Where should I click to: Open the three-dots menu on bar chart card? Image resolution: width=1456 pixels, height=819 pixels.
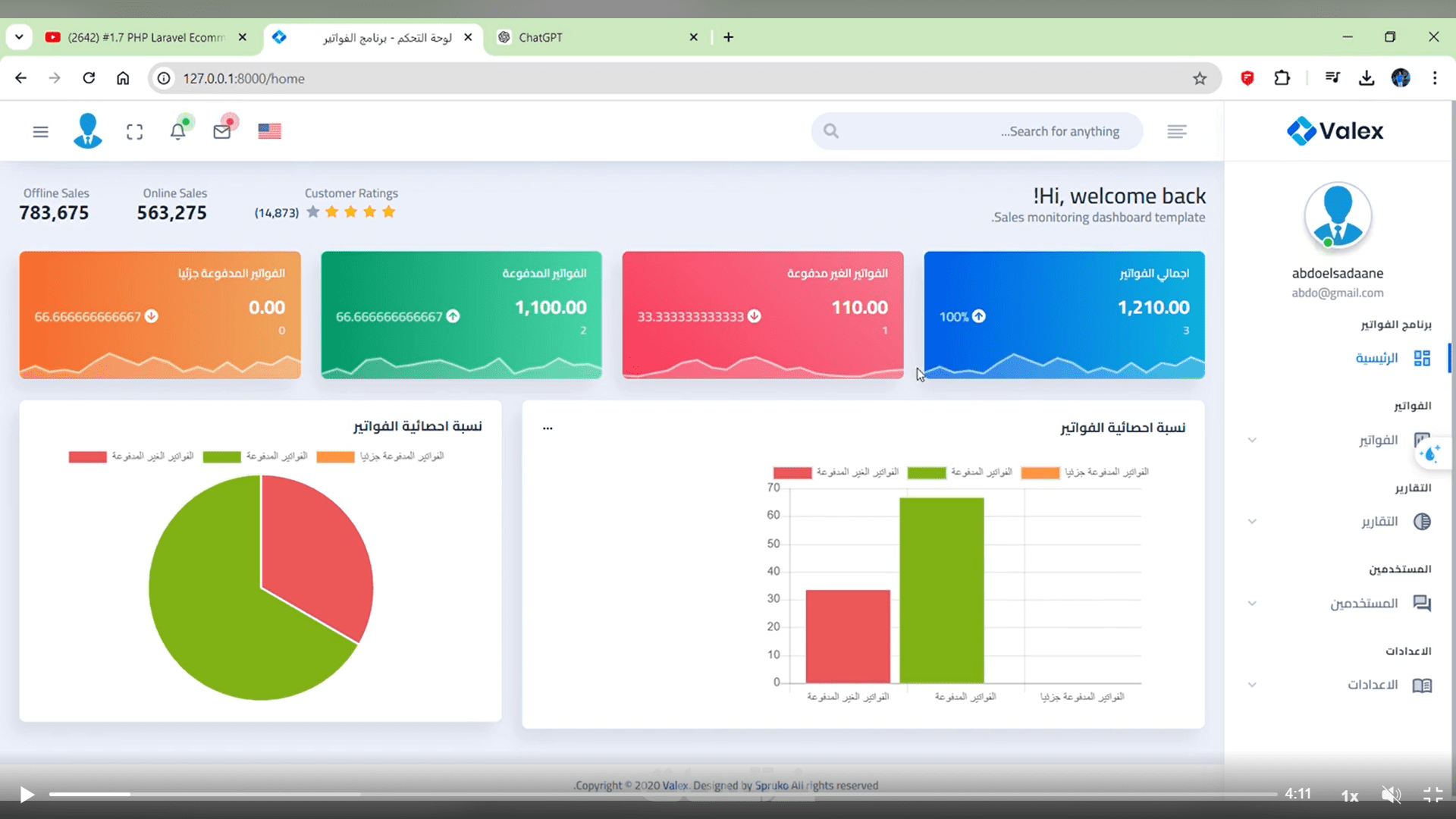point(548,428)
